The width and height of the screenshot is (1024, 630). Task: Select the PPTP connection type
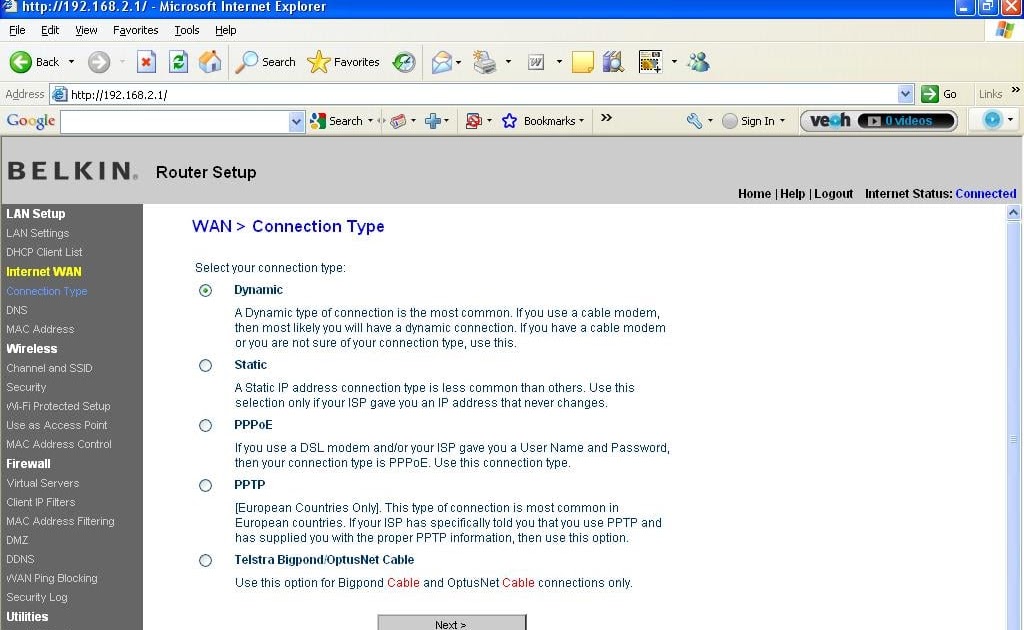tap(205, 486)
